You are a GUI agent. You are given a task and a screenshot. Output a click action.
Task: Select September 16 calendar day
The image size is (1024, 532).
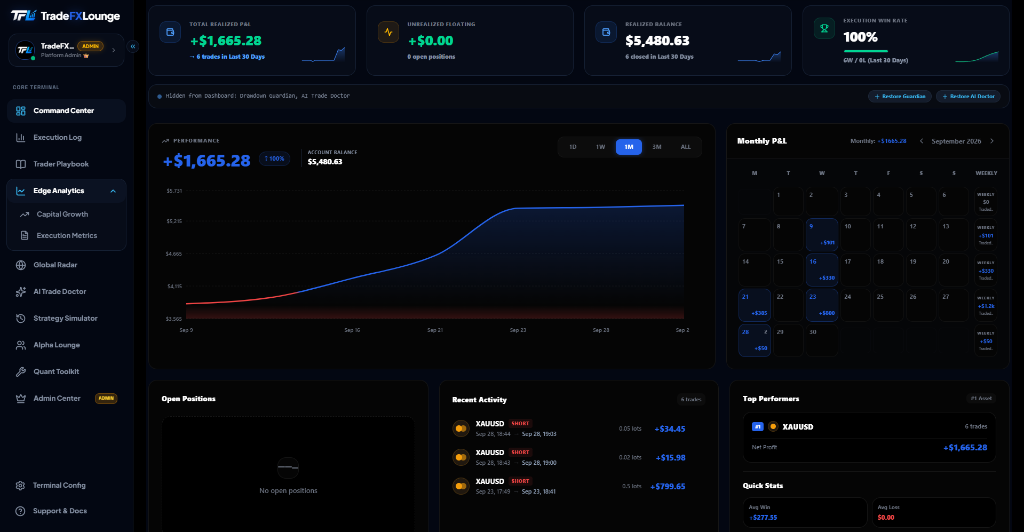(822, 270)
